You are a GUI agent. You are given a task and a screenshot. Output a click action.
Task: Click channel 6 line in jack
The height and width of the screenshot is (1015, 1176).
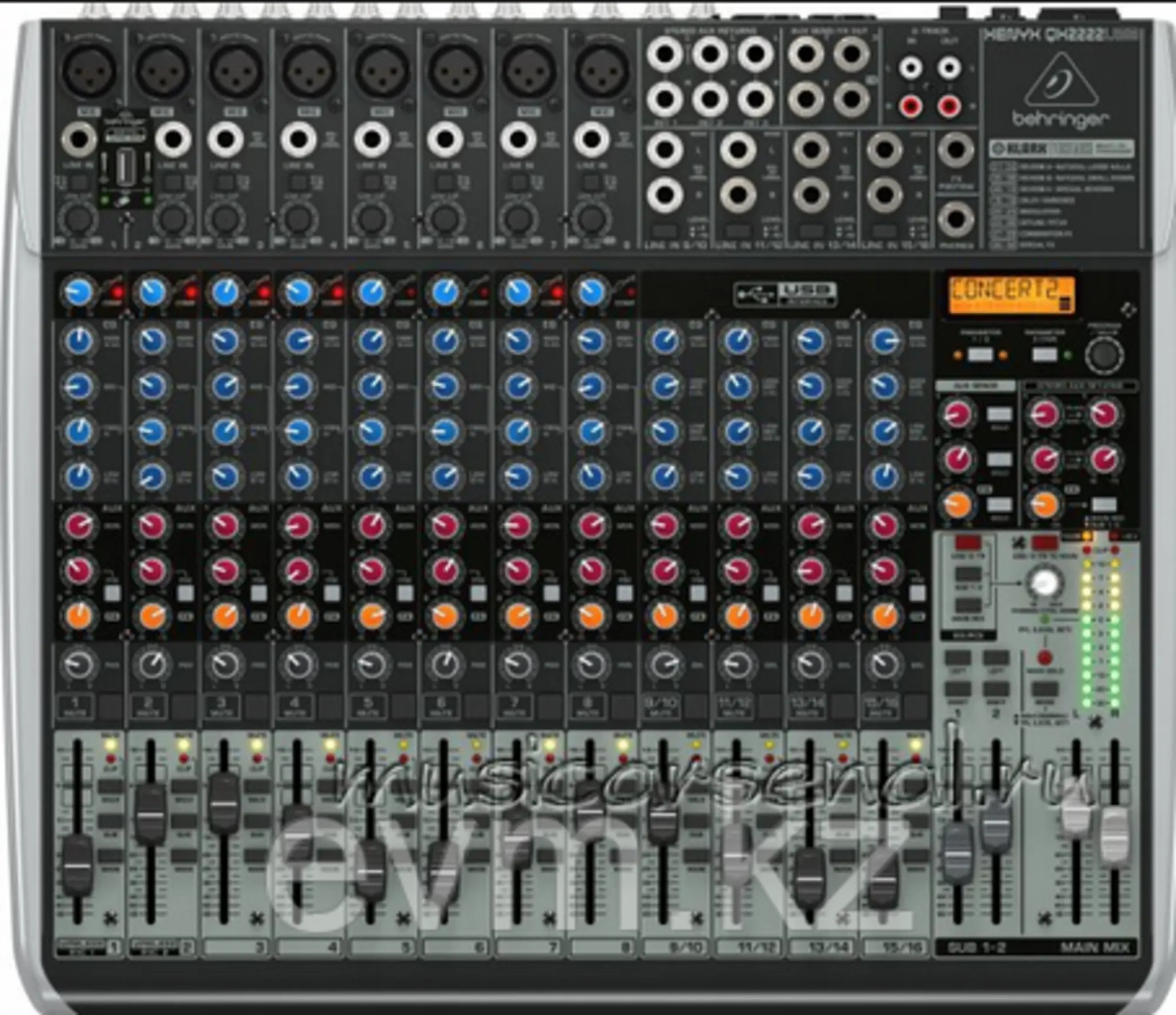tap(445, 140)
